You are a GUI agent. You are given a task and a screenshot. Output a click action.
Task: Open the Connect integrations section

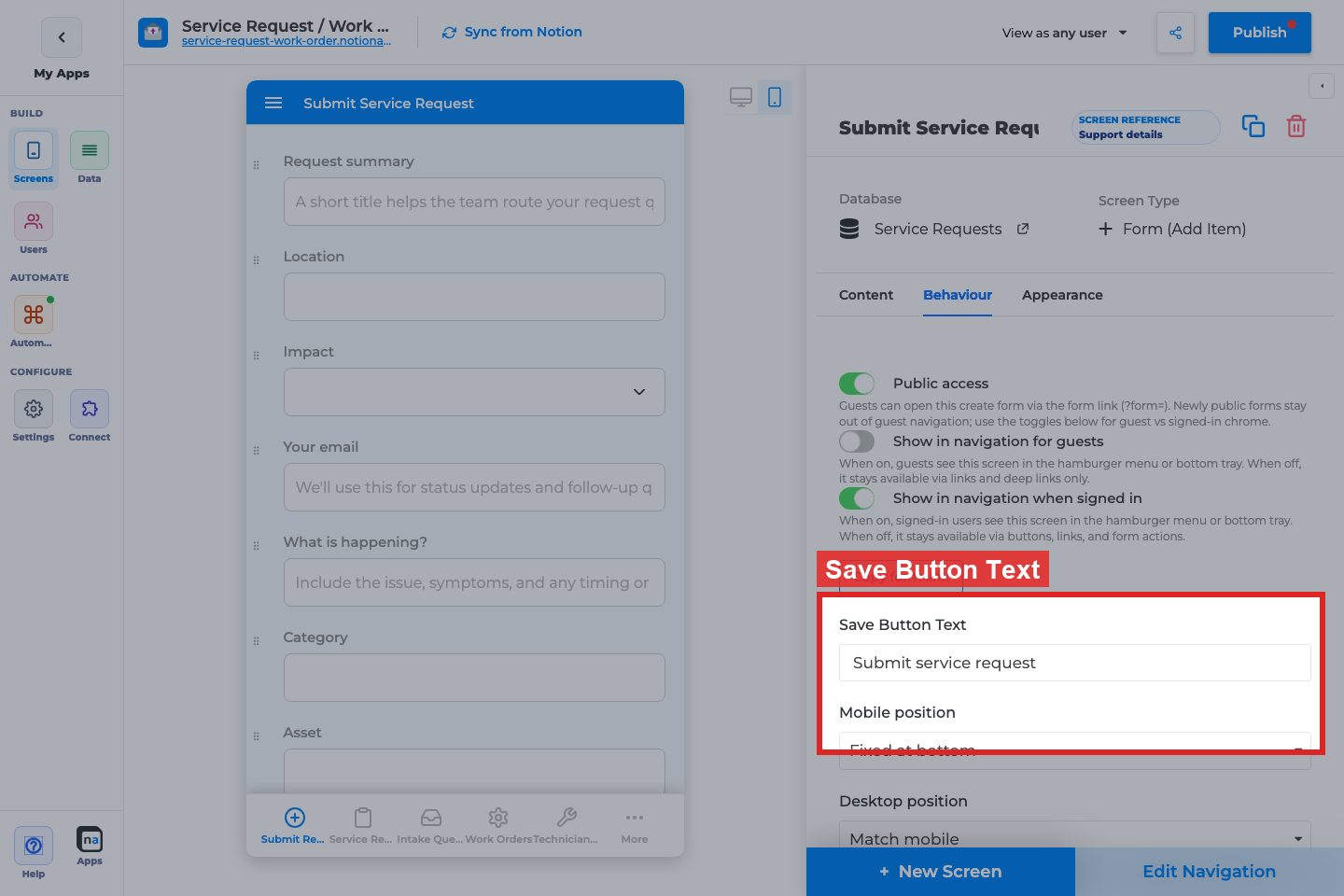pos(90,416)
